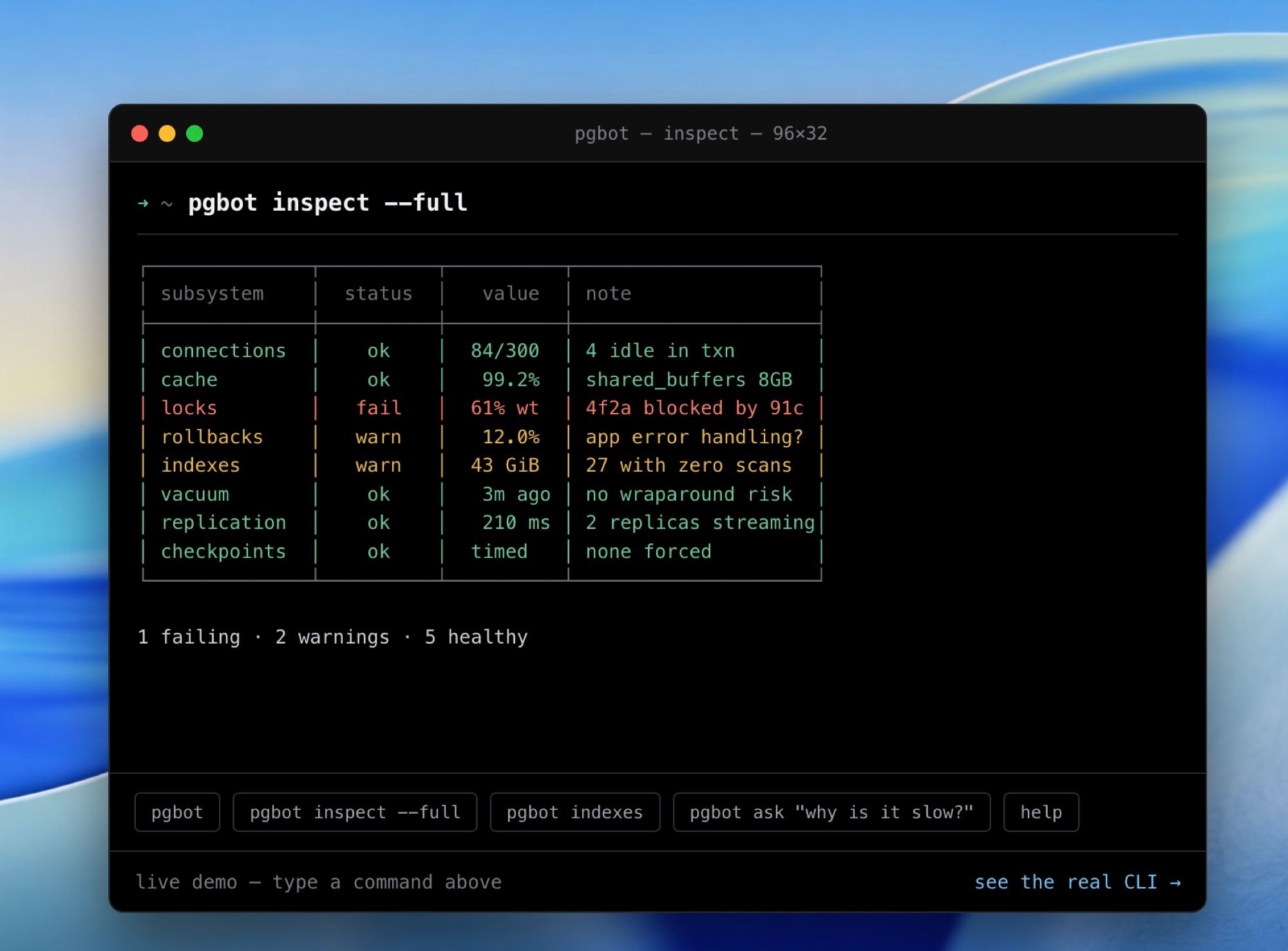This screenshot has height=951, width=1288.
Task: Click the 'ok' status in connections row
Action: click(x=379, y=351)
